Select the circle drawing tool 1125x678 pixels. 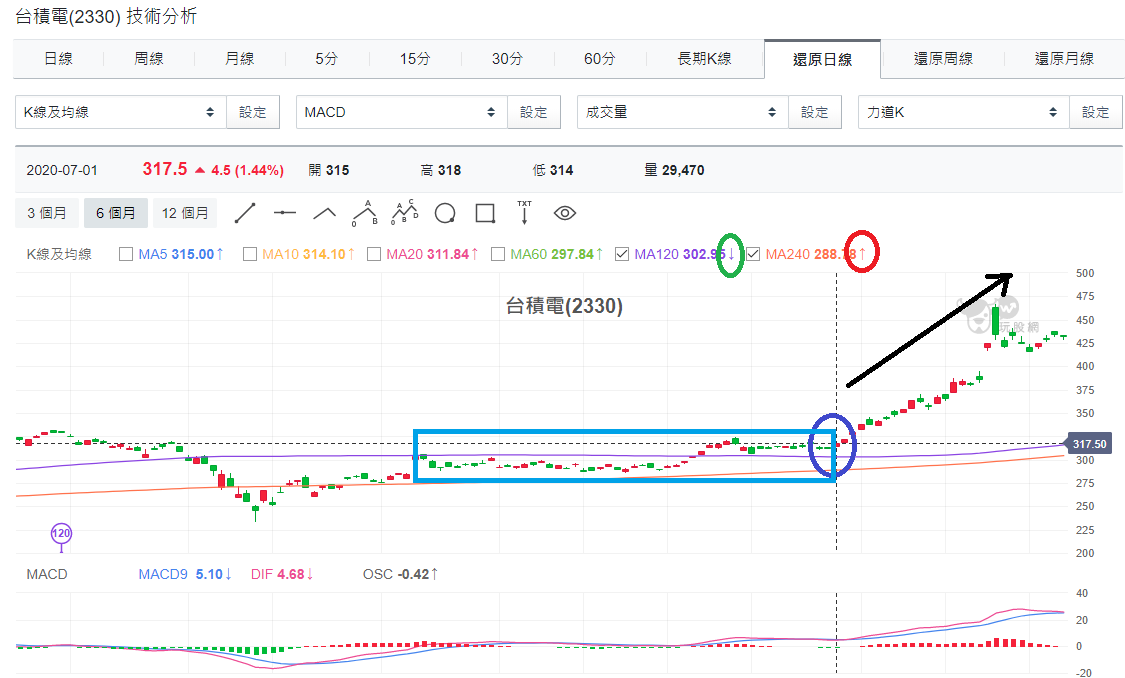pyautogui.click(x=445, y=213)
